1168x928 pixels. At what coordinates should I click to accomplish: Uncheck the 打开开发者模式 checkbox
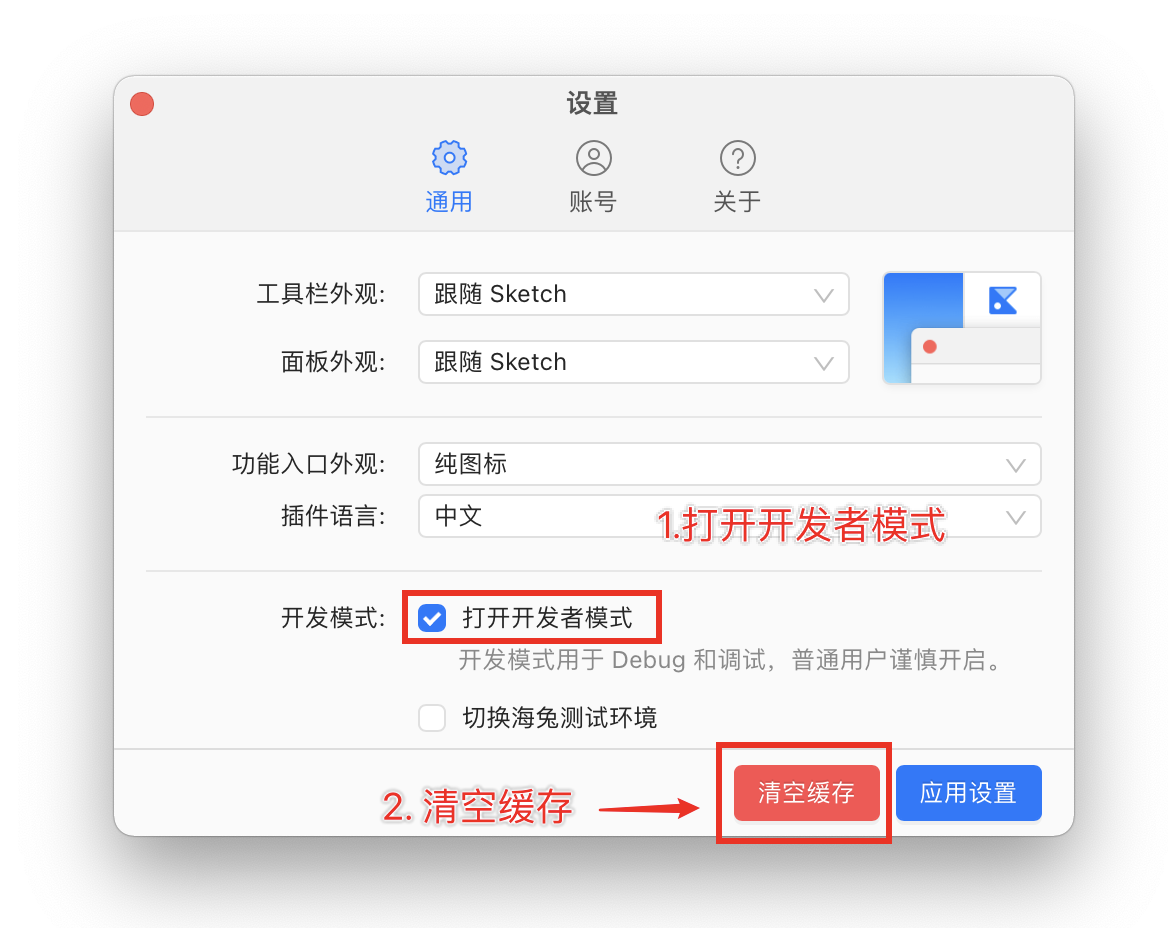(x=432, y=617)
